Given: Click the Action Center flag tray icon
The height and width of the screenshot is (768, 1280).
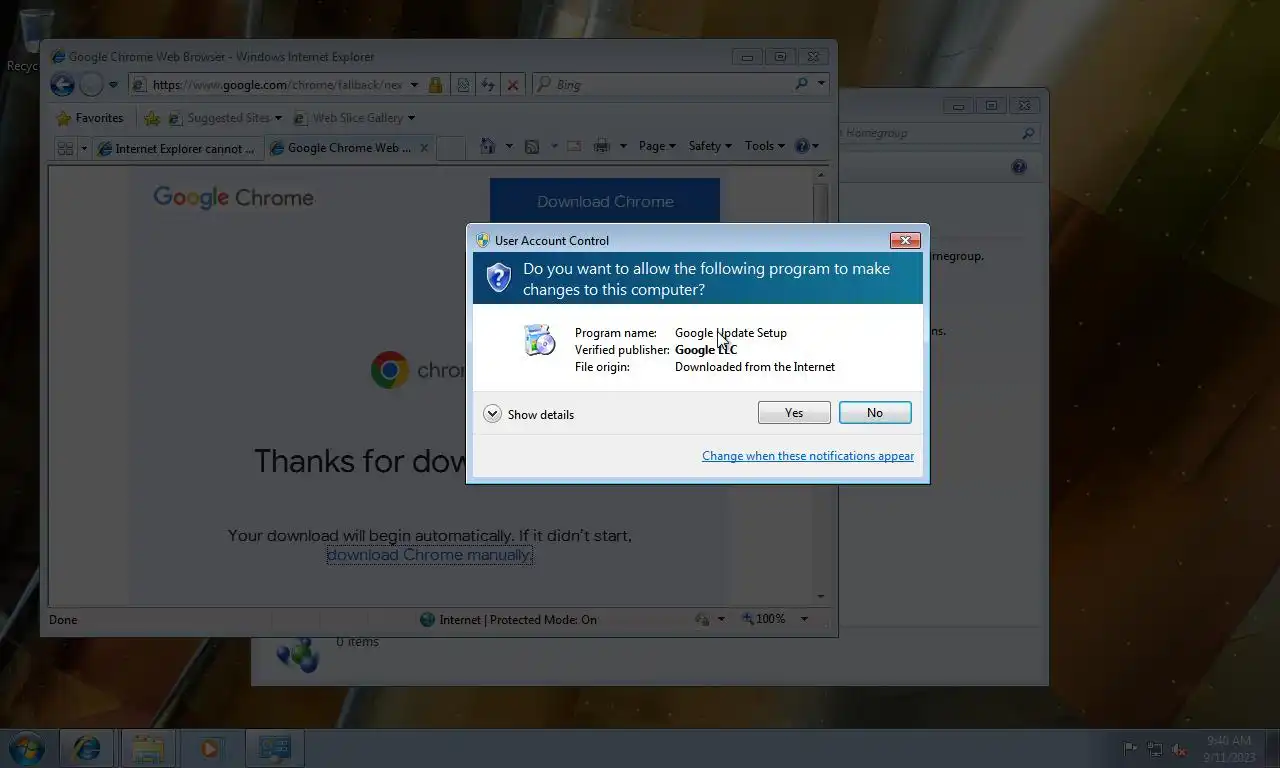Looking at the screenshot, I should coord(1130,749).
